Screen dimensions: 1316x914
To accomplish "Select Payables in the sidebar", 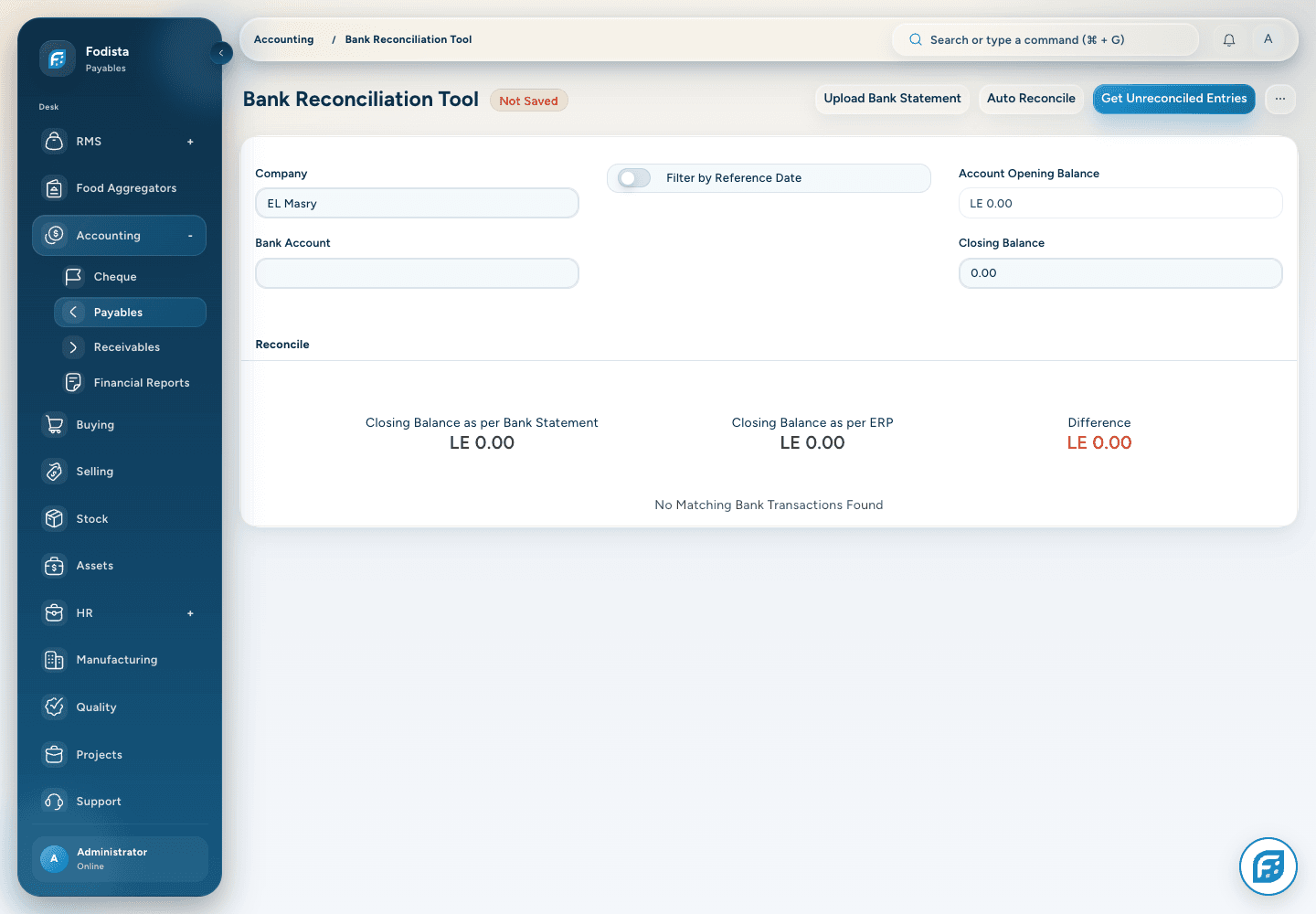I will [130, 313].
